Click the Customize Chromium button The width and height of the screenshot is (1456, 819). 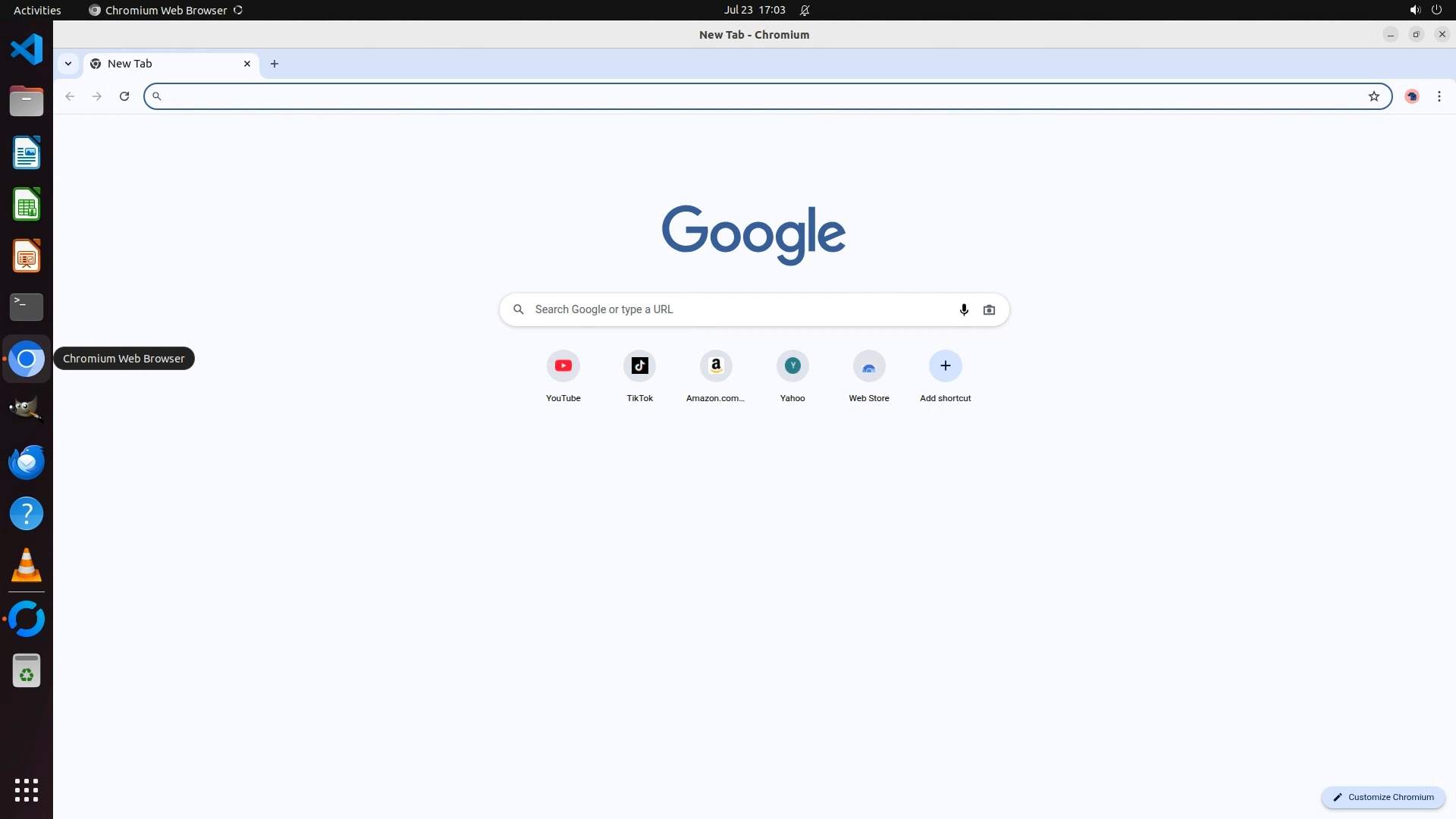tap(1383, 797)
